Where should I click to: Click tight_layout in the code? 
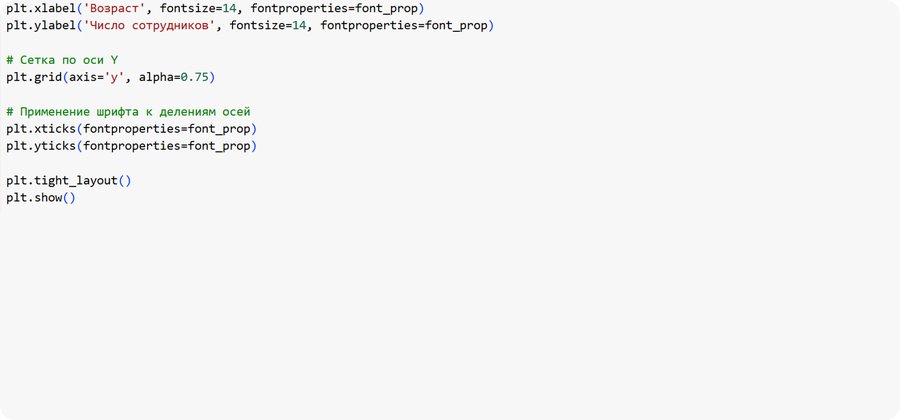pos(79,181)
